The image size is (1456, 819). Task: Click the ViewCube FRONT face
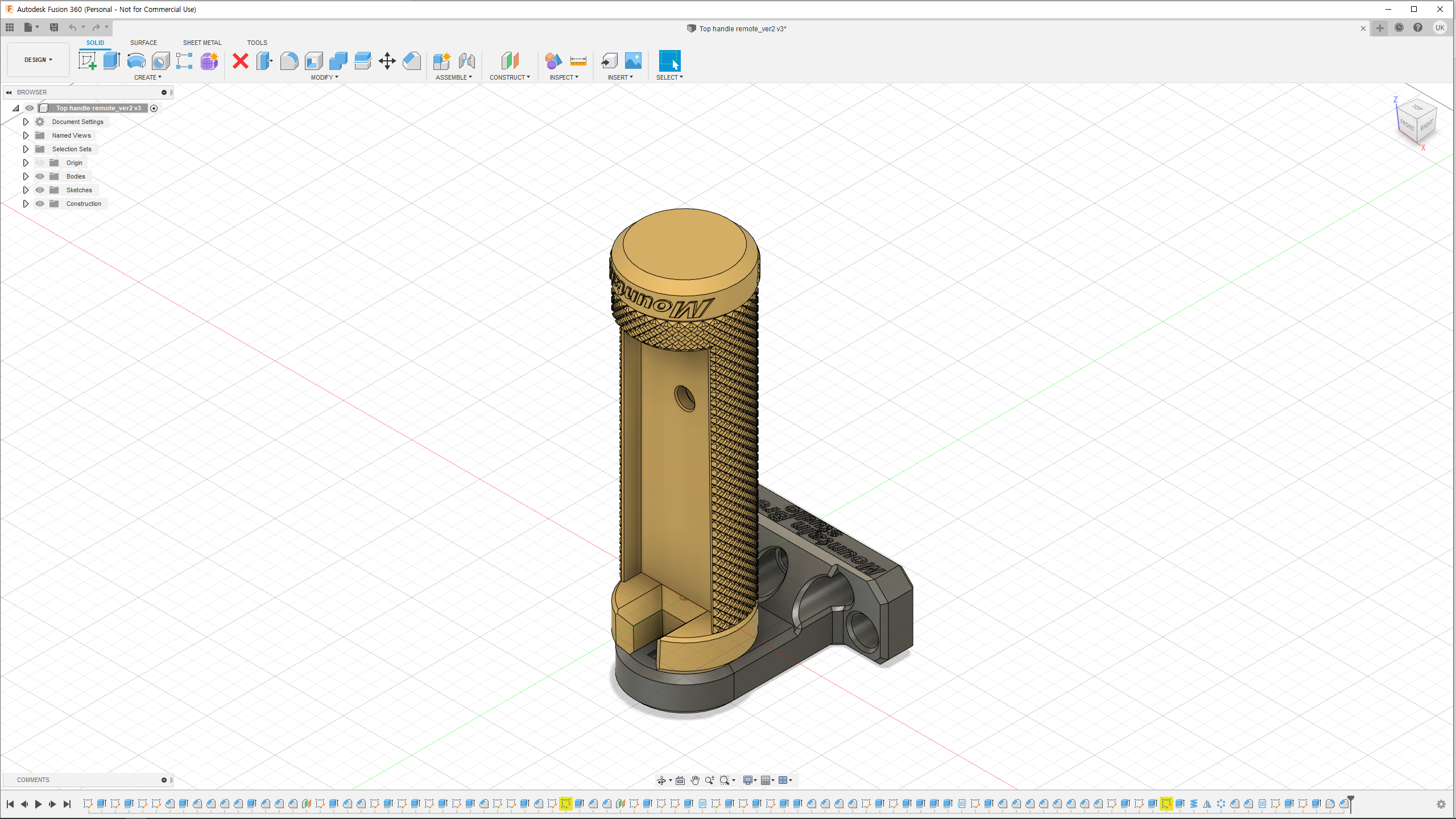pyautogui.click(x=1407, y=125)
